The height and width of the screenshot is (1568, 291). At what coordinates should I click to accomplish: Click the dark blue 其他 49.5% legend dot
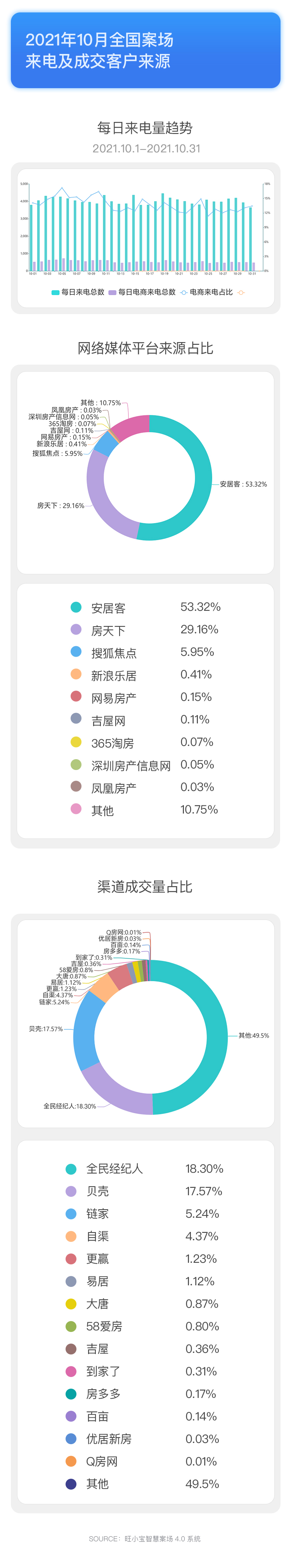[x=71, y=1484]
